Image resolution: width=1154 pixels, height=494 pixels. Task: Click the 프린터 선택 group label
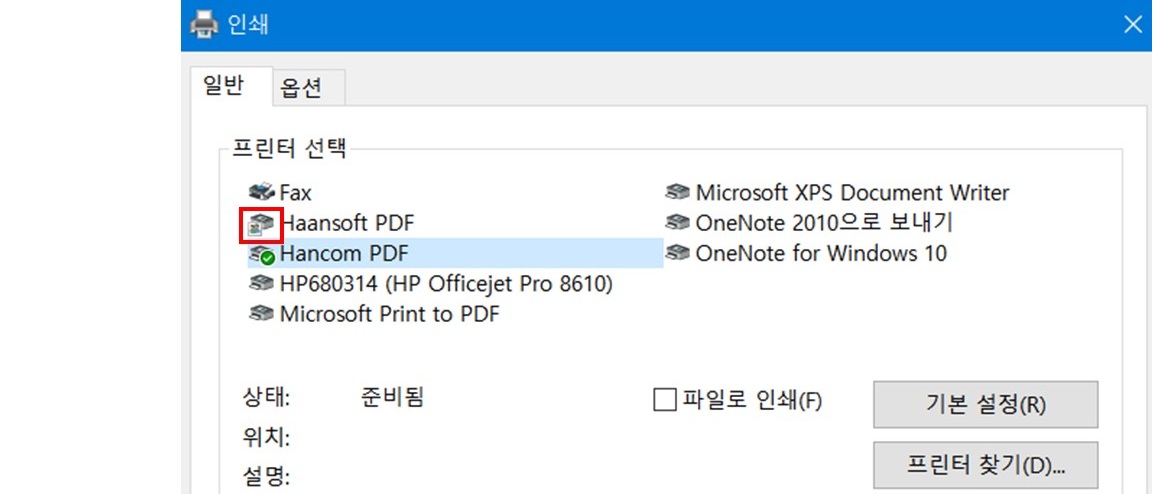(x=288, y=149)
